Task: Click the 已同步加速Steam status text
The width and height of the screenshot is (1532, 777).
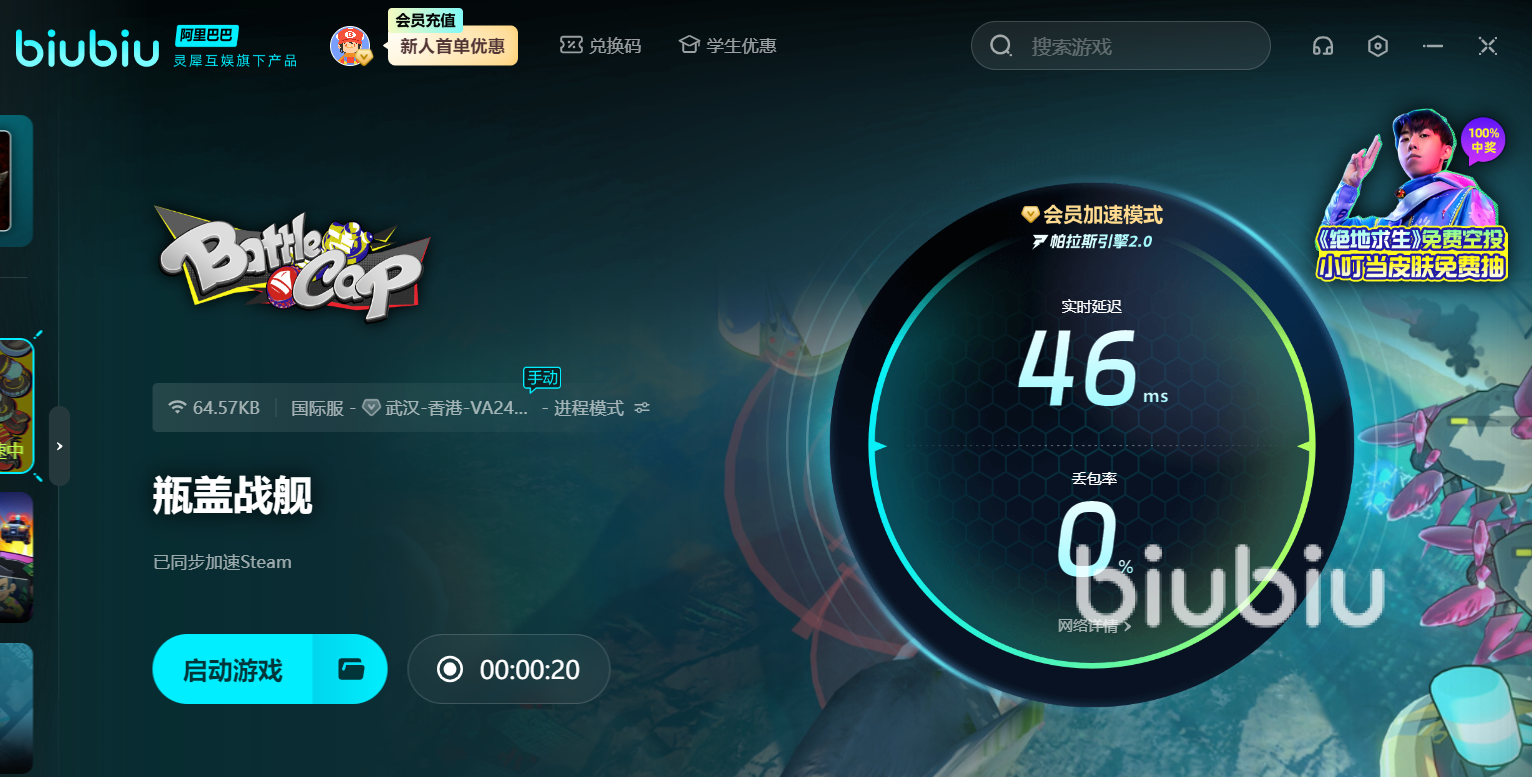Action: pyautogui.click(x=222, y=562)
